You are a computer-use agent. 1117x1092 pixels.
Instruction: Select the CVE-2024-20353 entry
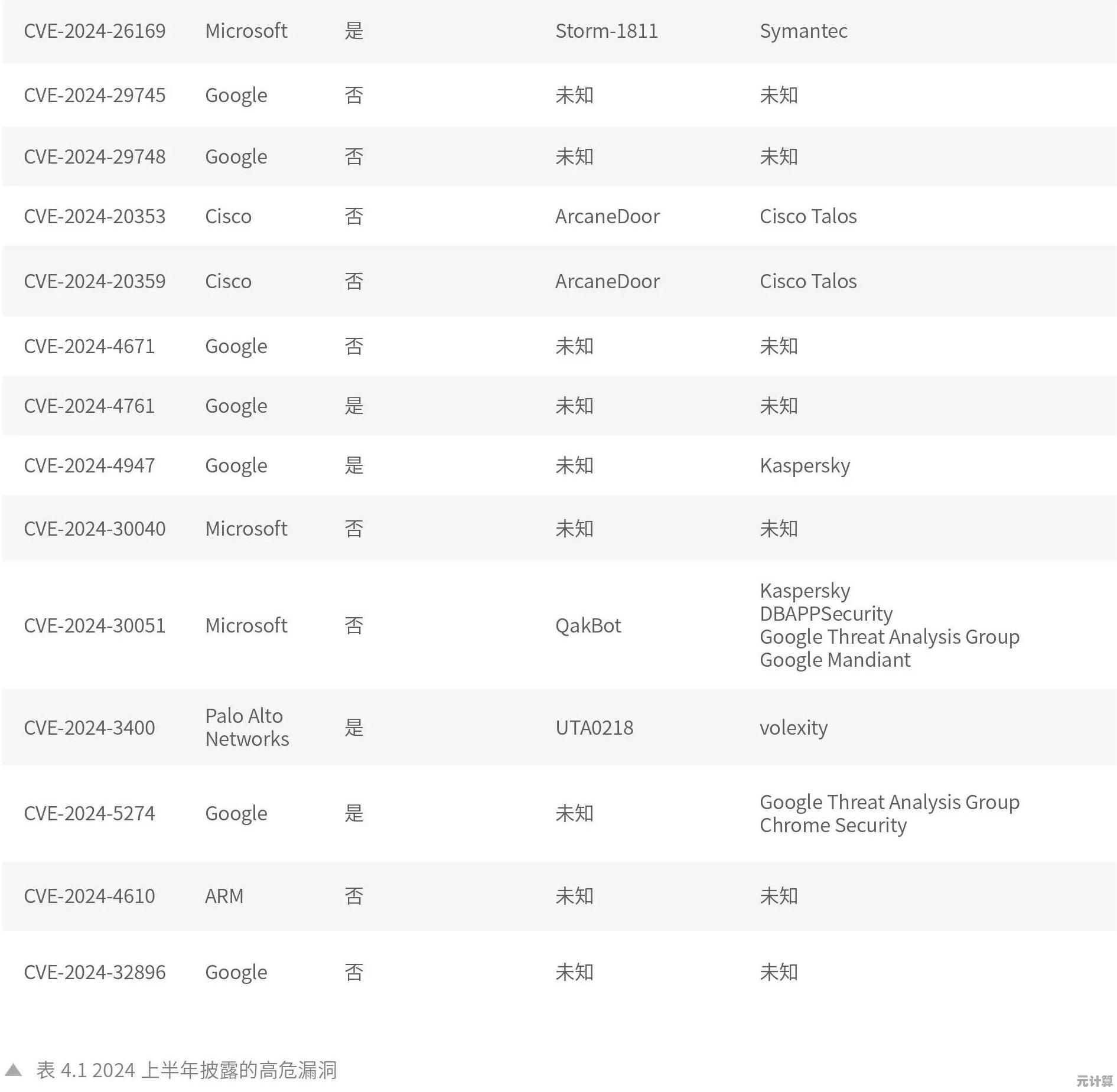[x=95, y=216]
